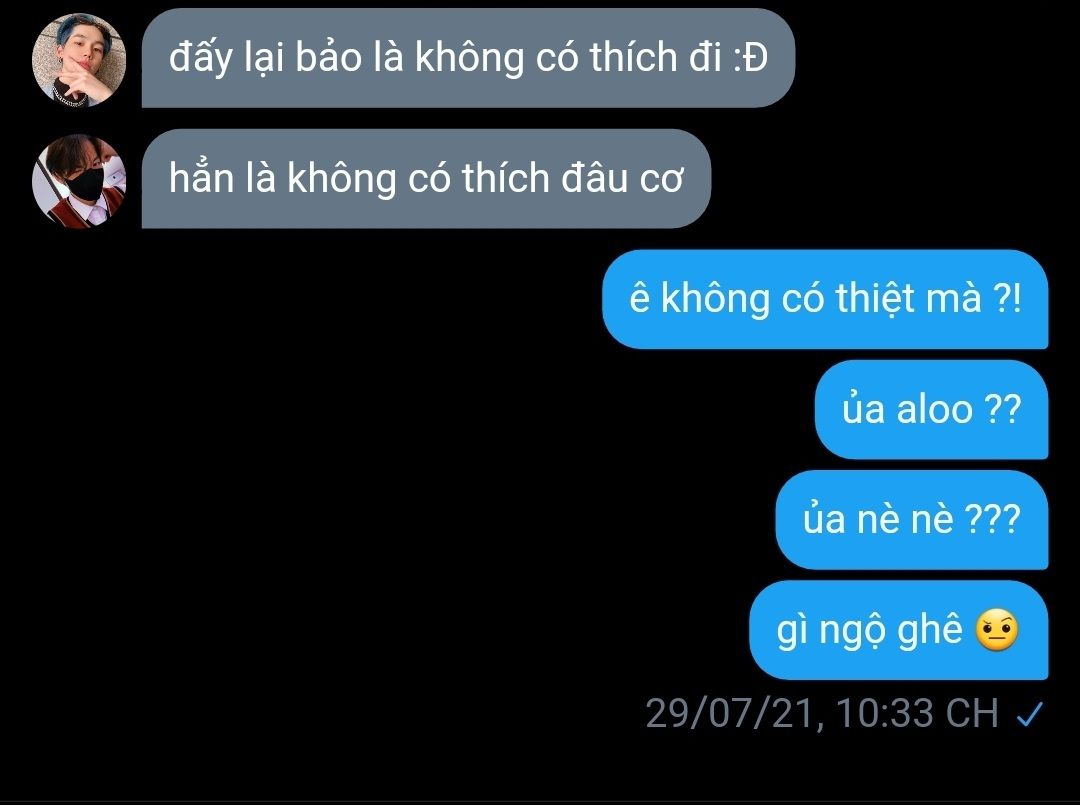1080x805 pixels.
Task: Select the 'ủa nè nè ???' message bubble
Action: click(912, 519)
